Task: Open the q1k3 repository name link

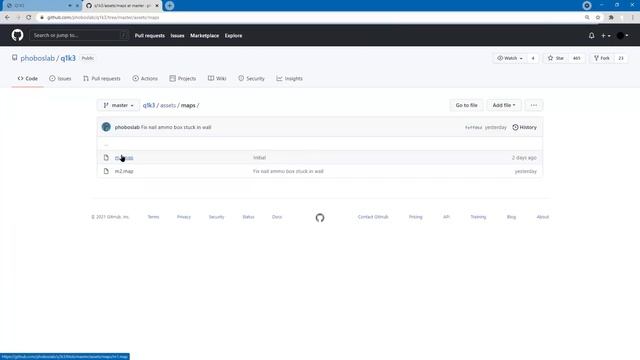Action: coord(68,58)
